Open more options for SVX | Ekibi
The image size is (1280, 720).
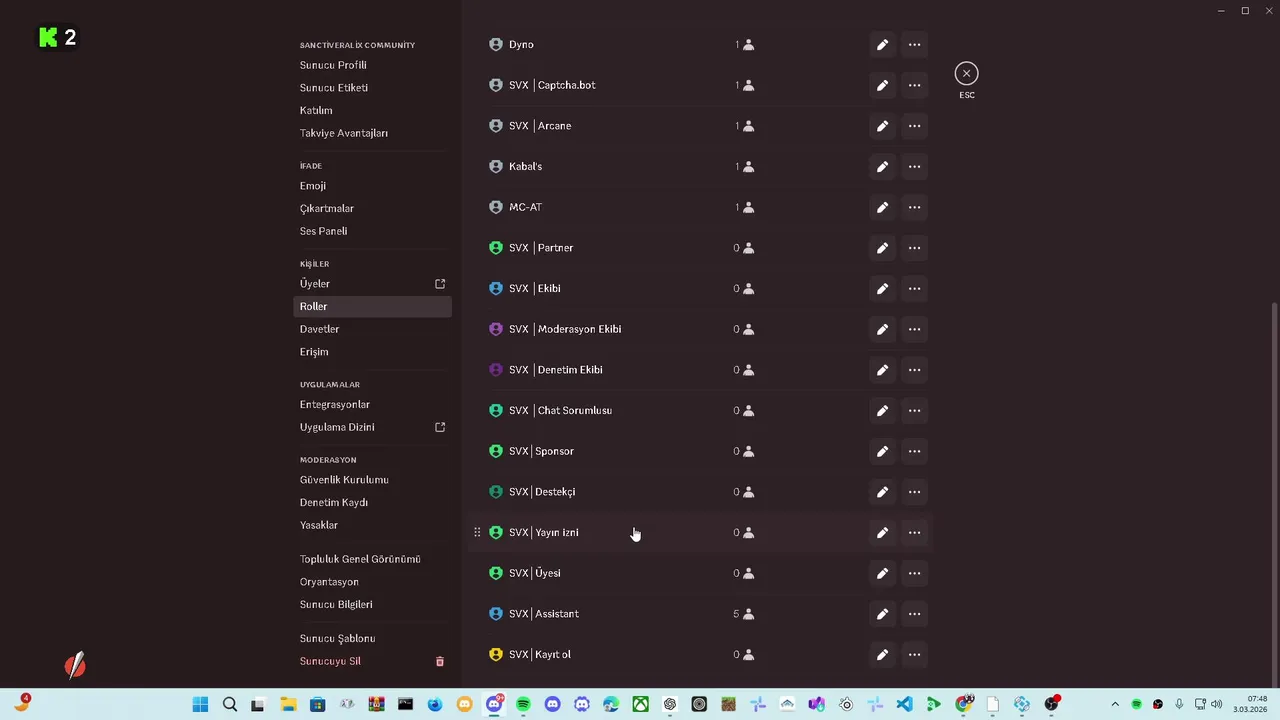(914, 289)
